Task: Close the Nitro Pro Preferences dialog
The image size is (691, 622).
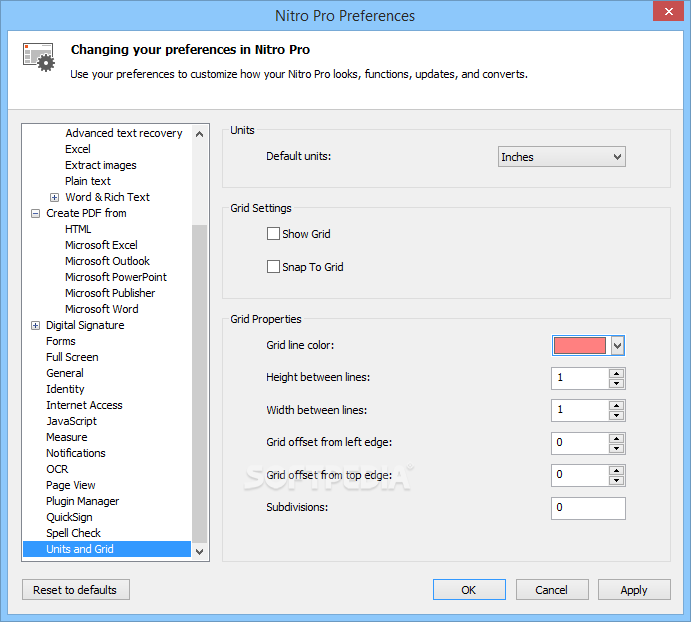Action: pos(668,11)
